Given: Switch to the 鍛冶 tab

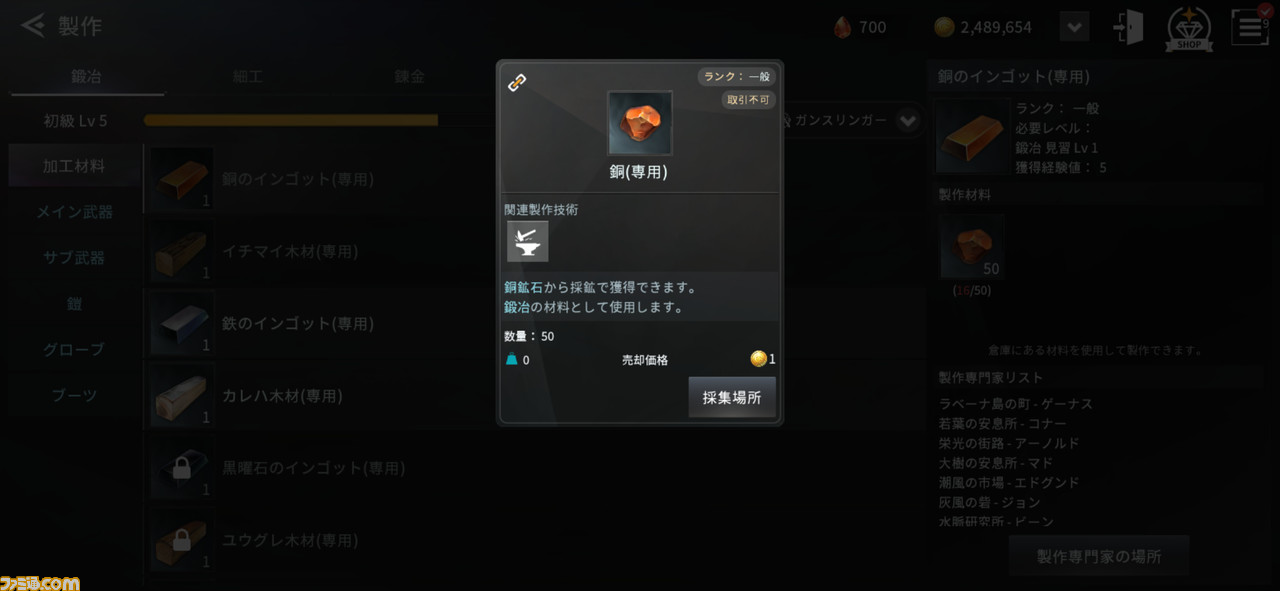Looking at the screenshot, I should pos(86,76).
